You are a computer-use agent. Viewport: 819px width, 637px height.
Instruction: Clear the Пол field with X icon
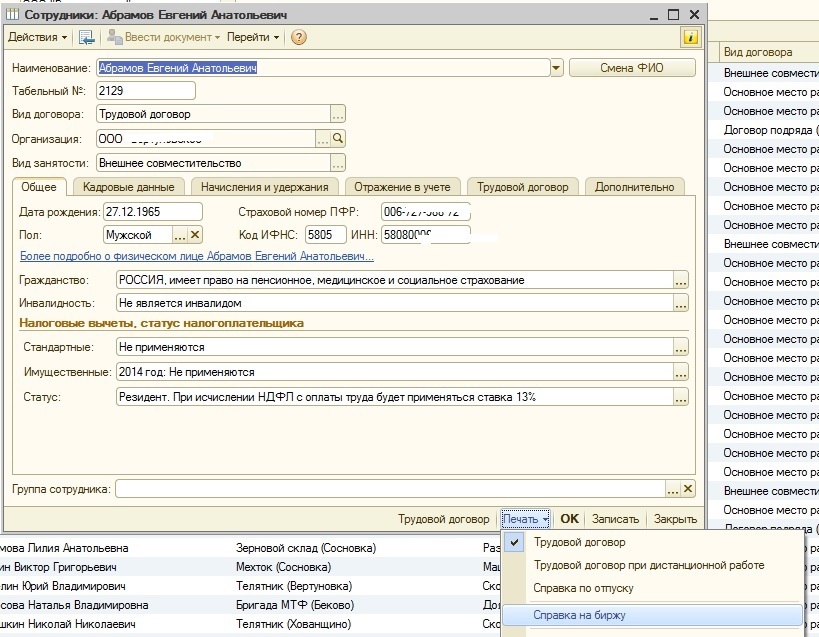(195, 235)
